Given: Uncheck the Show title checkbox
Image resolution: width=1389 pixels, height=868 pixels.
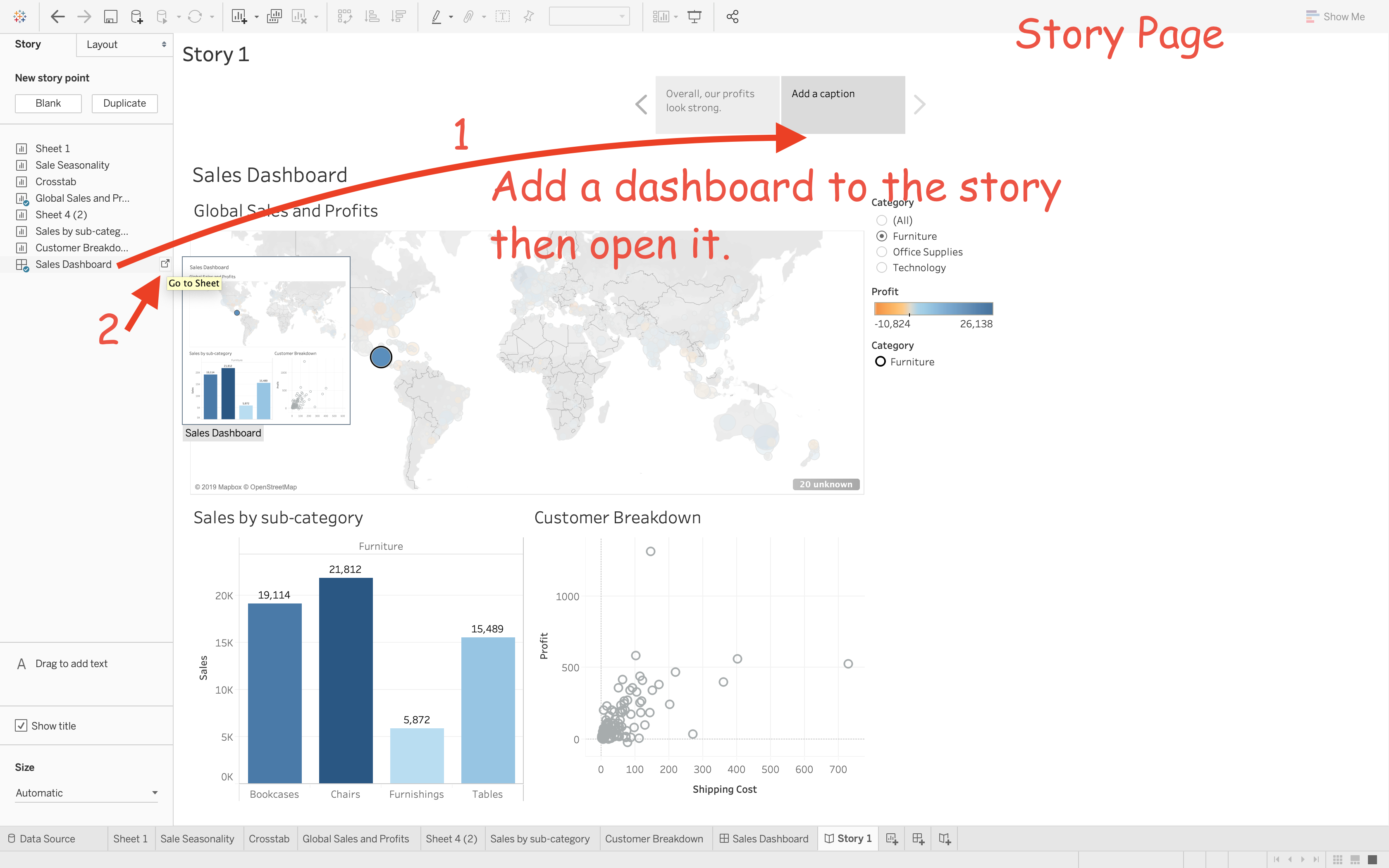Looking at the screenshot, I should pyautogui.click(x=21, y=726).
